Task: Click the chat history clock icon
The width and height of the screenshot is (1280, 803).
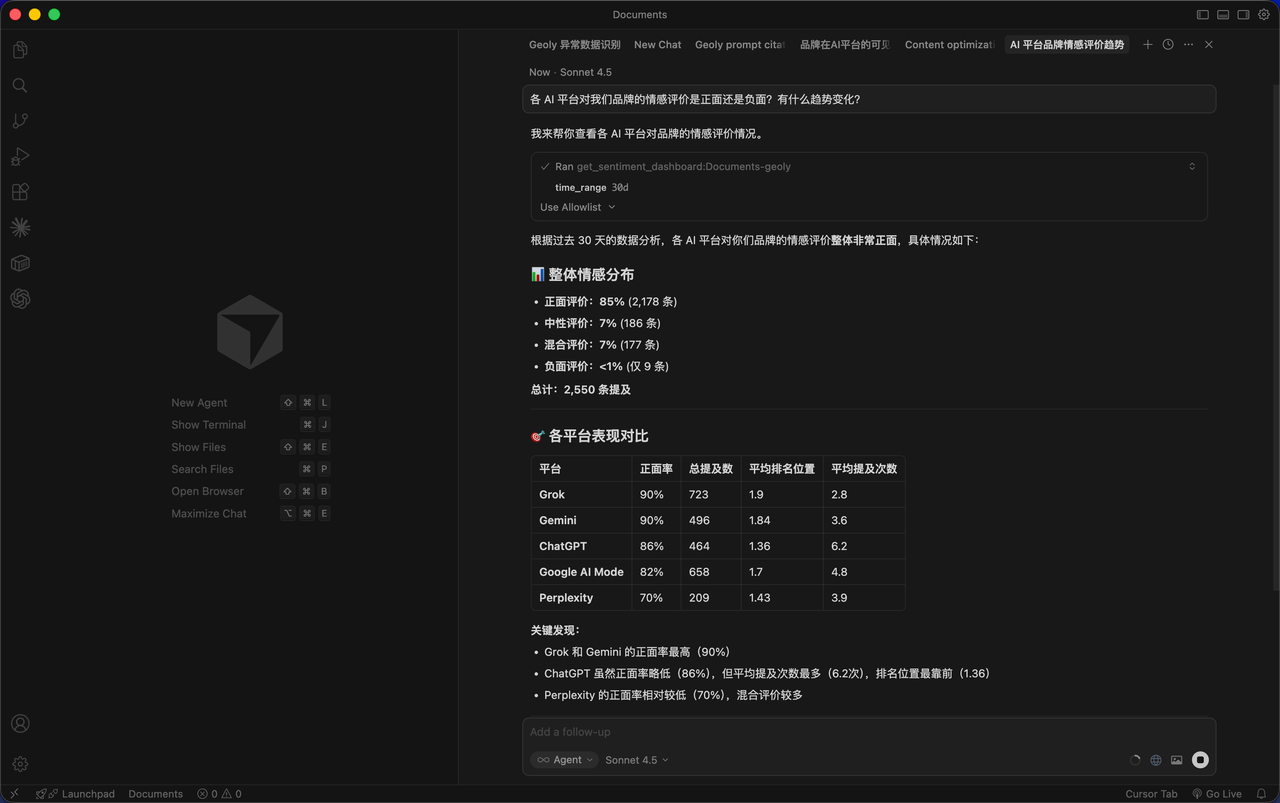Action: coord(1168,45)
